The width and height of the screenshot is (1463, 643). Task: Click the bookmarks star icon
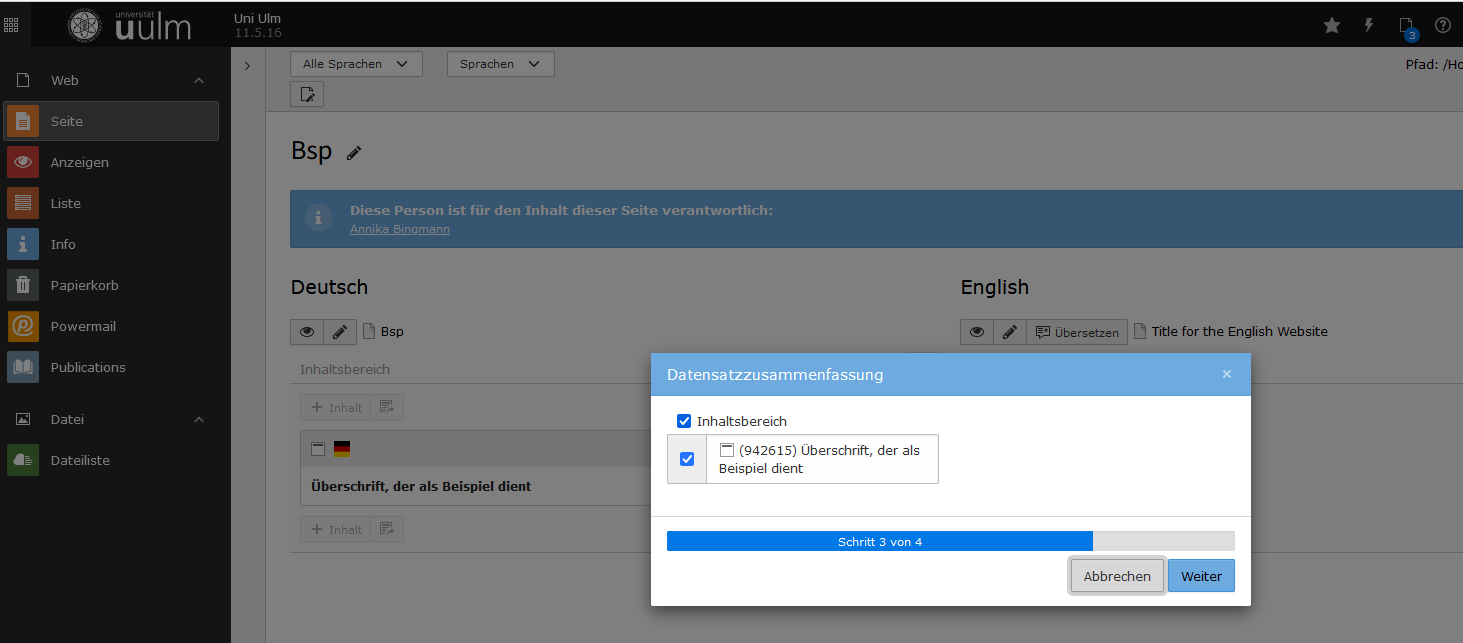(1331, 26)
